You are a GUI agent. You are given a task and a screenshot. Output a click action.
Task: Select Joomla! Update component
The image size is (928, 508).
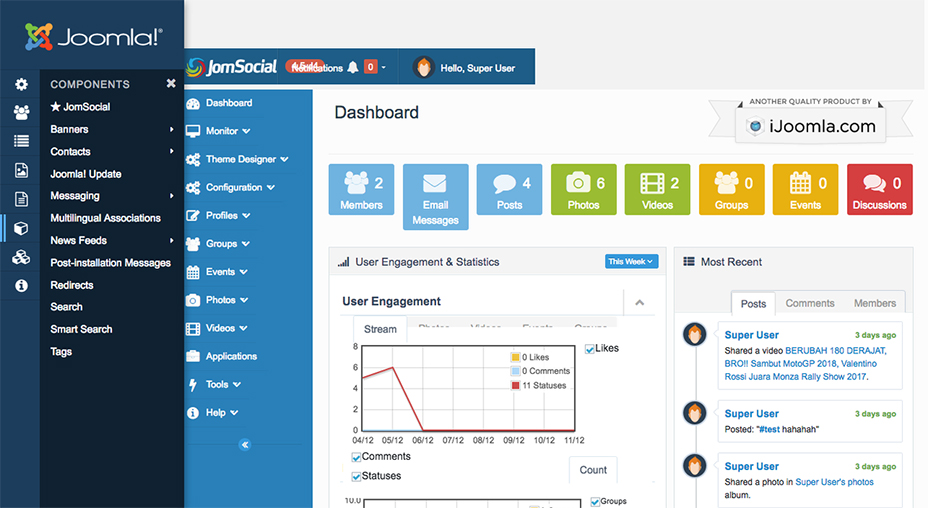86,174
